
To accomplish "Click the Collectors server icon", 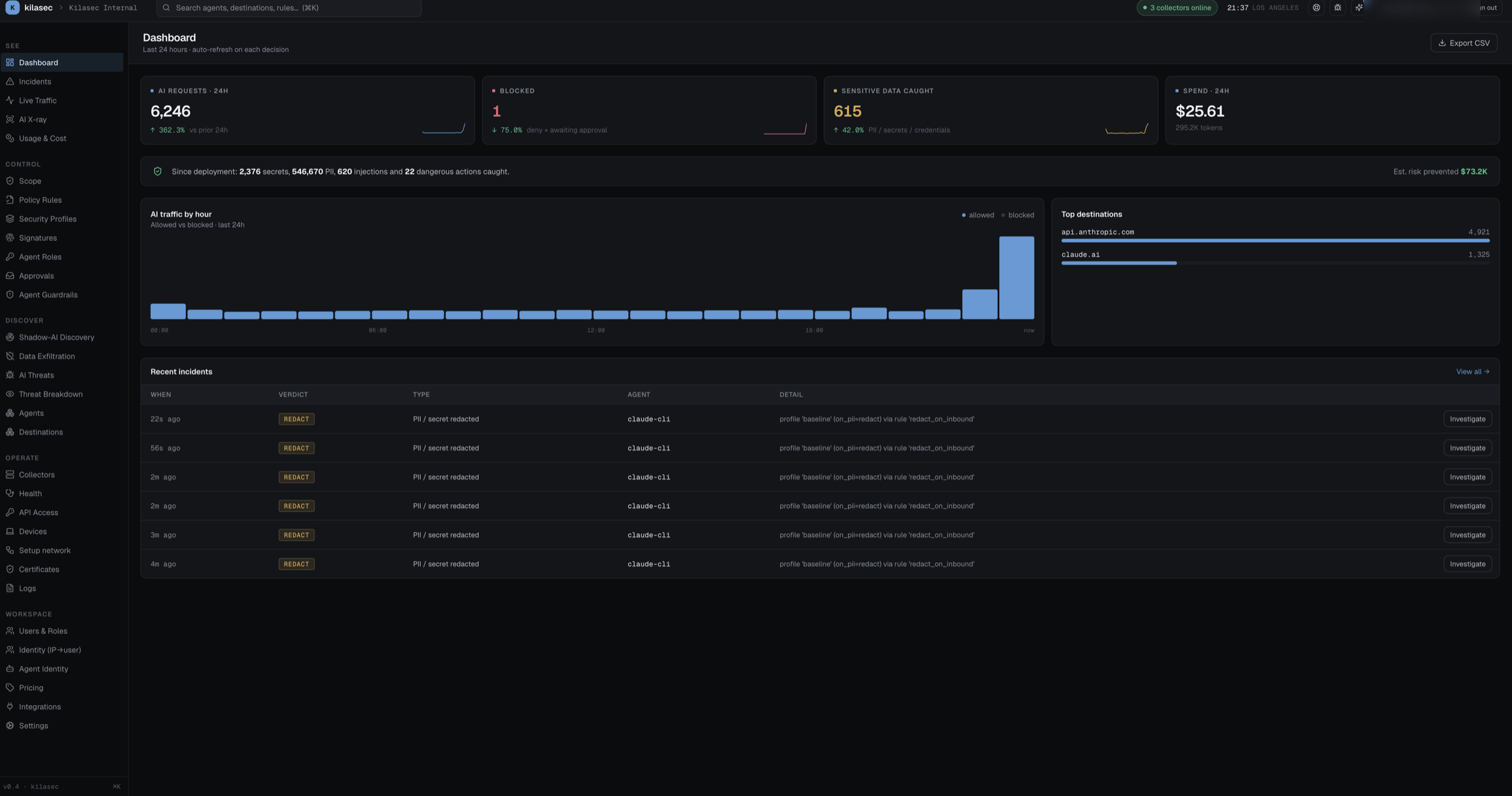I will pyautogui.click(x=10, y=475).
